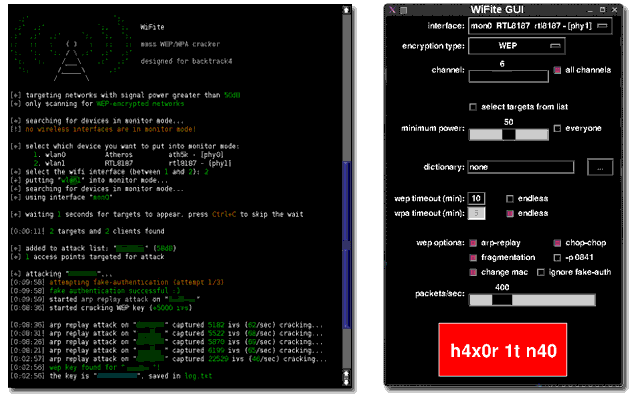Click the dictionary browse '...' button
Image resolution: width=640 pixels, height=400 pixels.
point(600,167)
